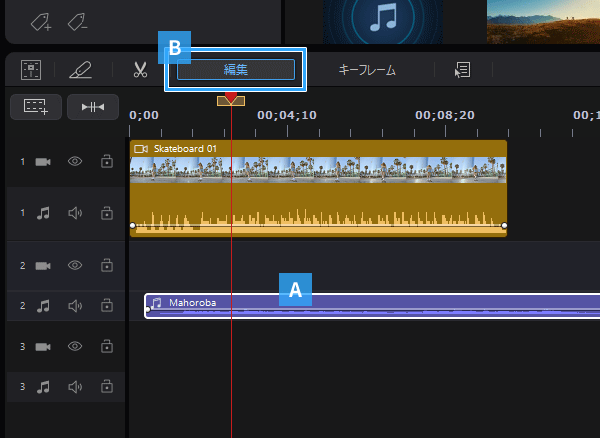Click the volume keyframe point at the Skateboard 01 clip end

coord(504,225)
